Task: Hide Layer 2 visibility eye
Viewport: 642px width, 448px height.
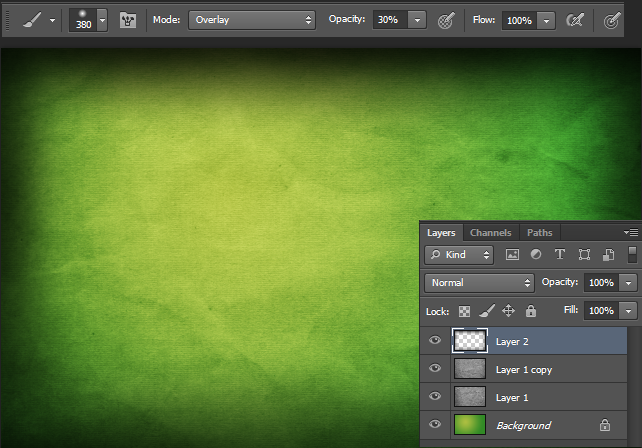Action: pyautogui.click(x=435, y=340)
